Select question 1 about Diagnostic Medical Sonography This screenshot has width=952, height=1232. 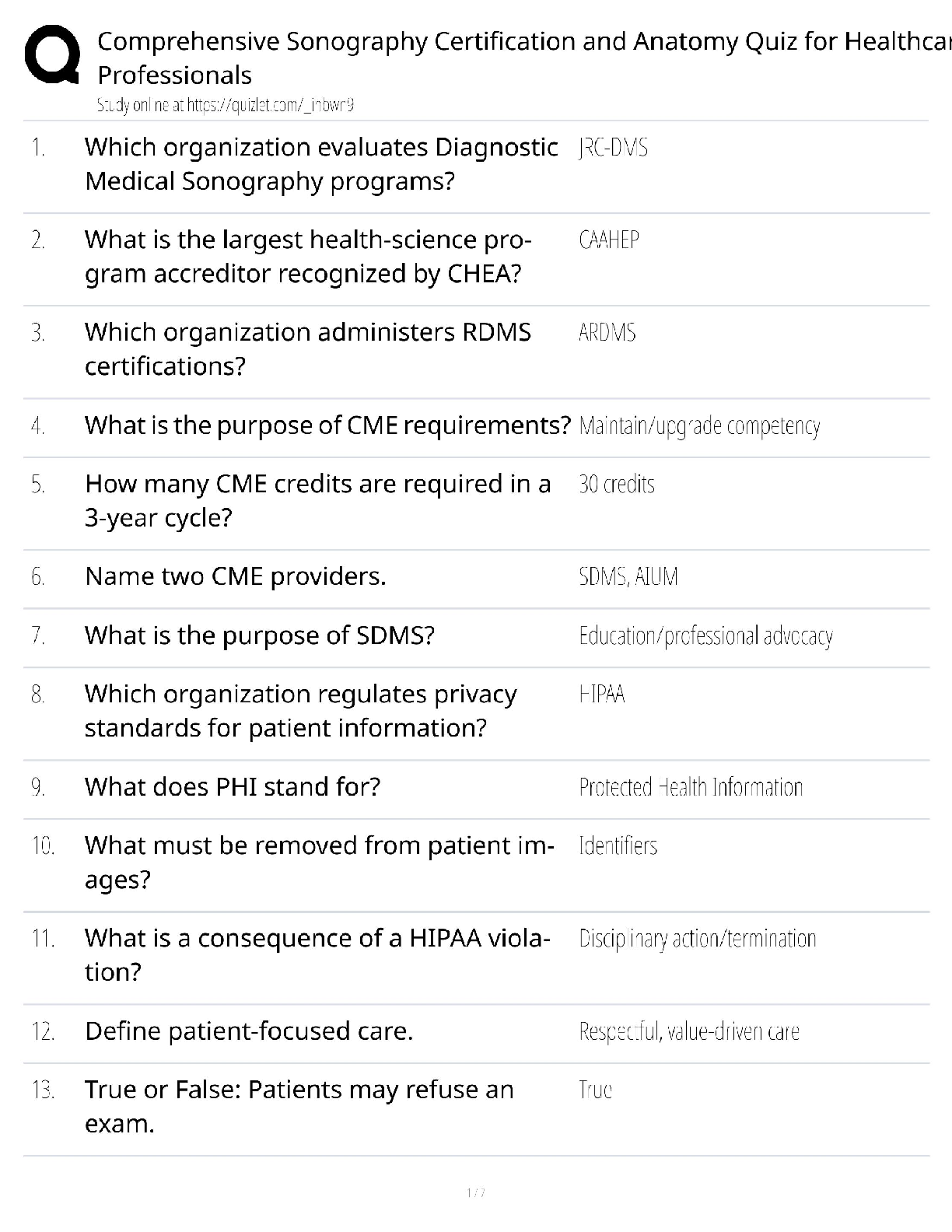(x=320, y=164)
